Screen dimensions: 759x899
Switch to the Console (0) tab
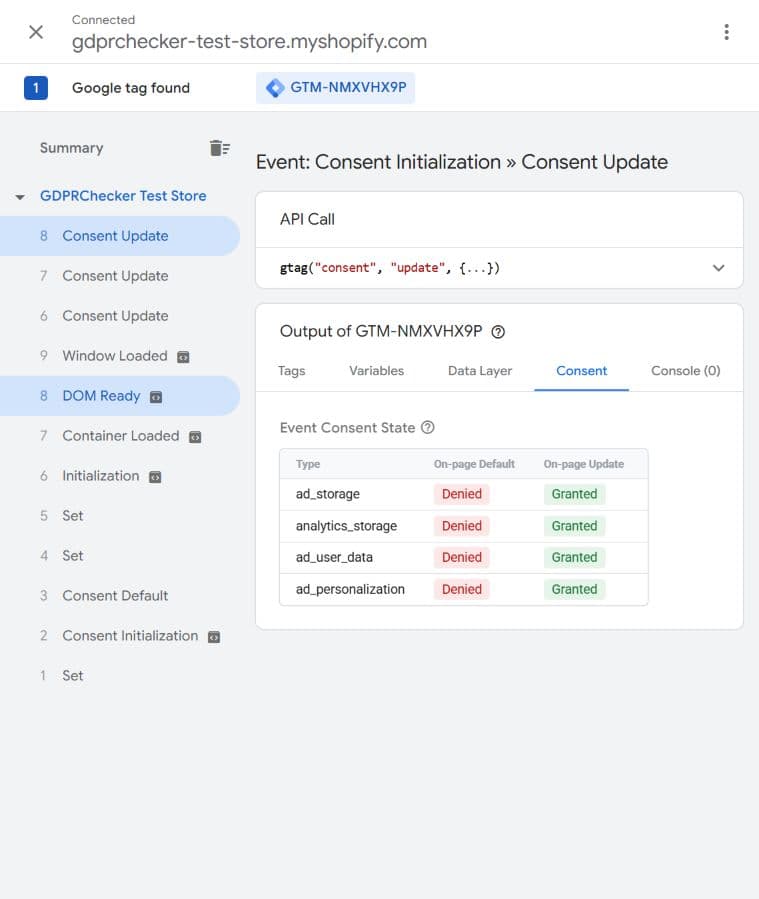(686, 371)
